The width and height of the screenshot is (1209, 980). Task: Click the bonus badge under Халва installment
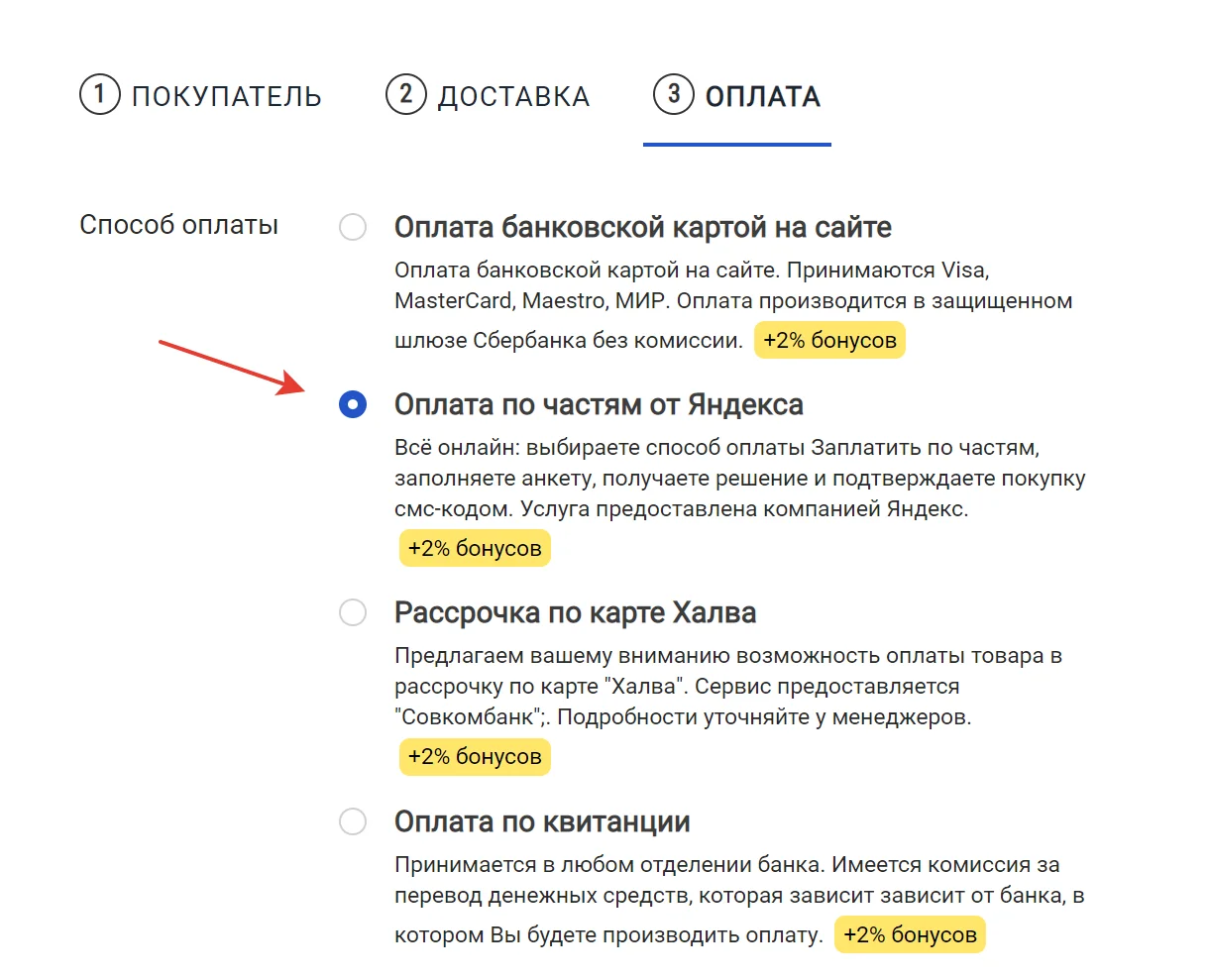[475, 756]
